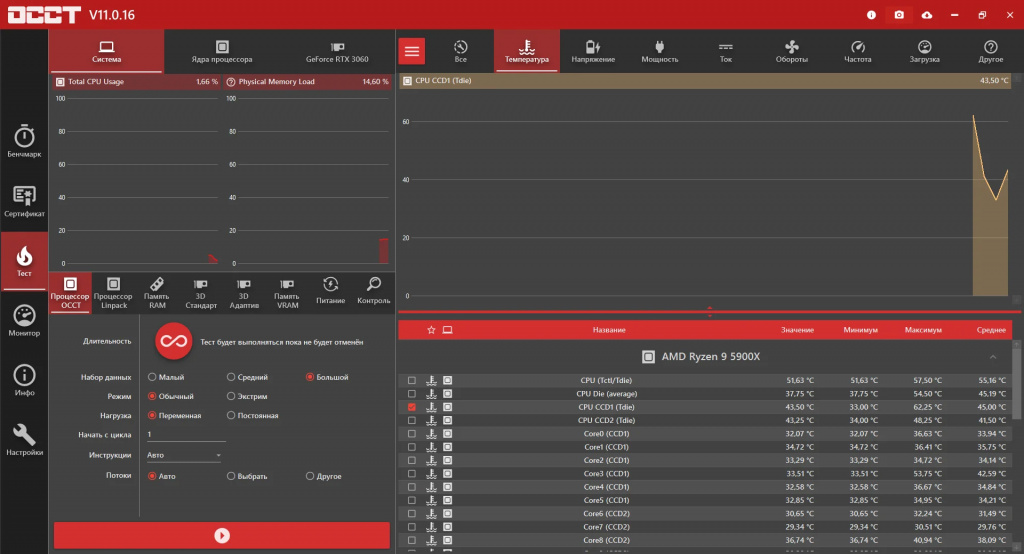Switch to GeForce RTX 3060 tab

[337, 51]
